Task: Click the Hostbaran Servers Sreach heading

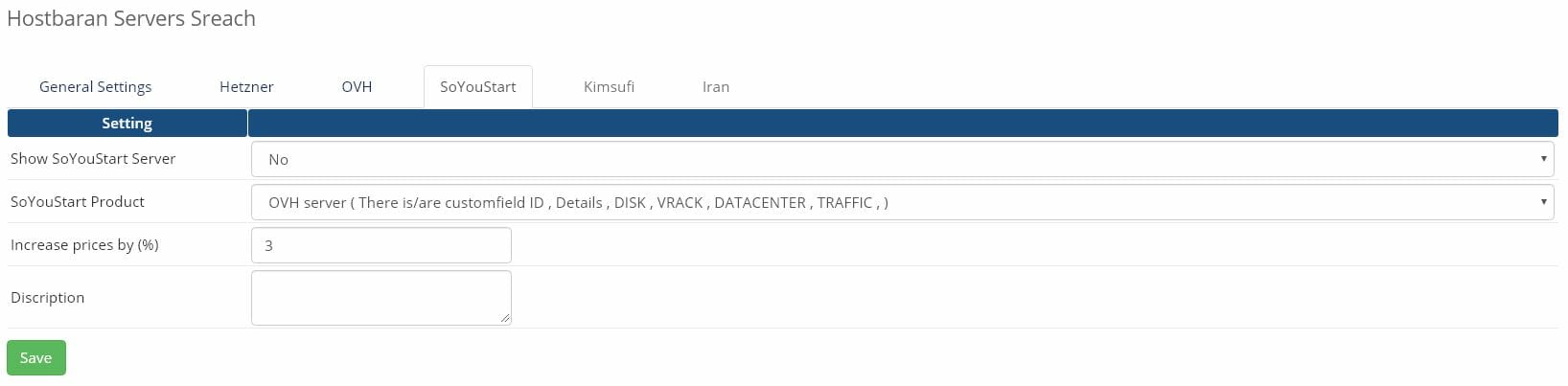Action: tap(131, 18)
